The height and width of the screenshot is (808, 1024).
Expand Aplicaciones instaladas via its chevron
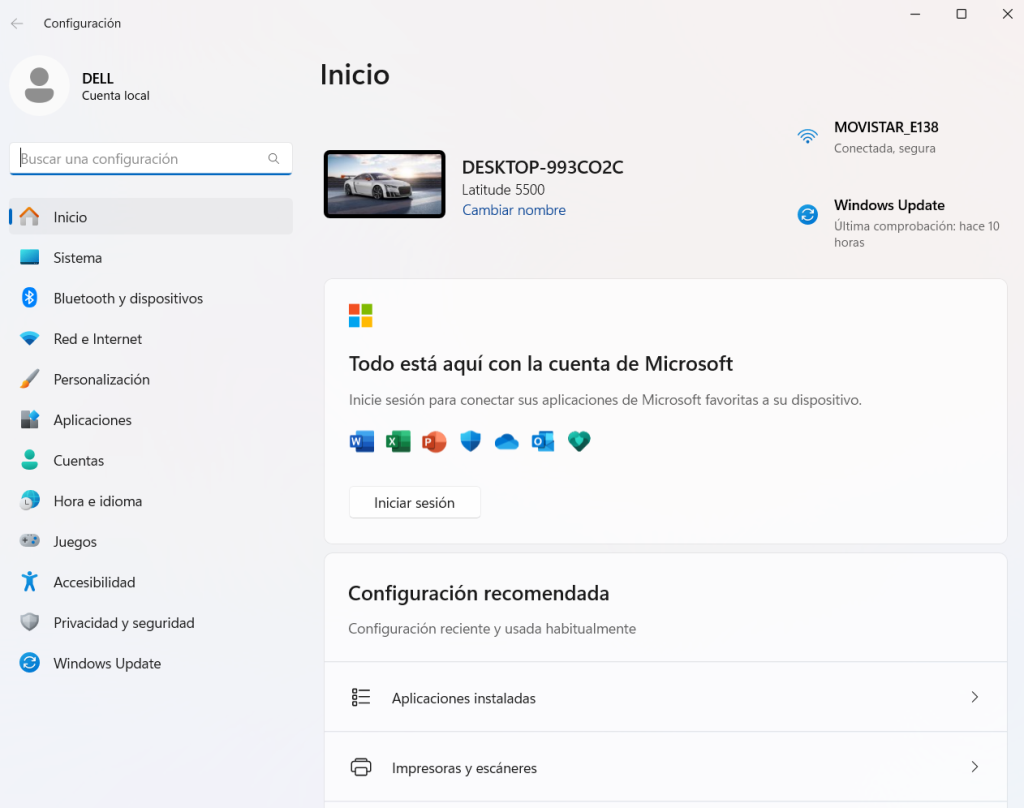974,697
